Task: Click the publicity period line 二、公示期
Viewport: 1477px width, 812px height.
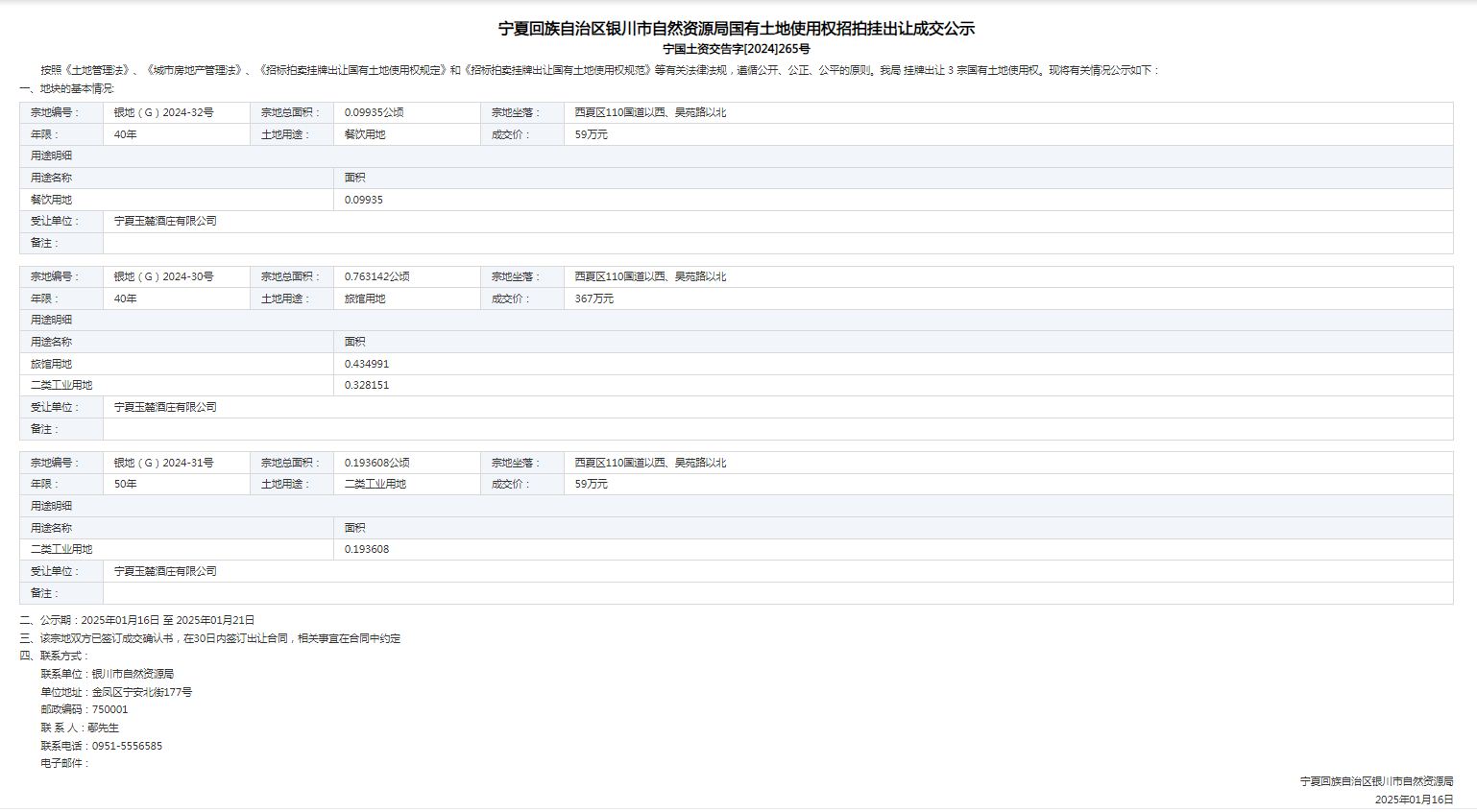Action: [x=137, y=620]
